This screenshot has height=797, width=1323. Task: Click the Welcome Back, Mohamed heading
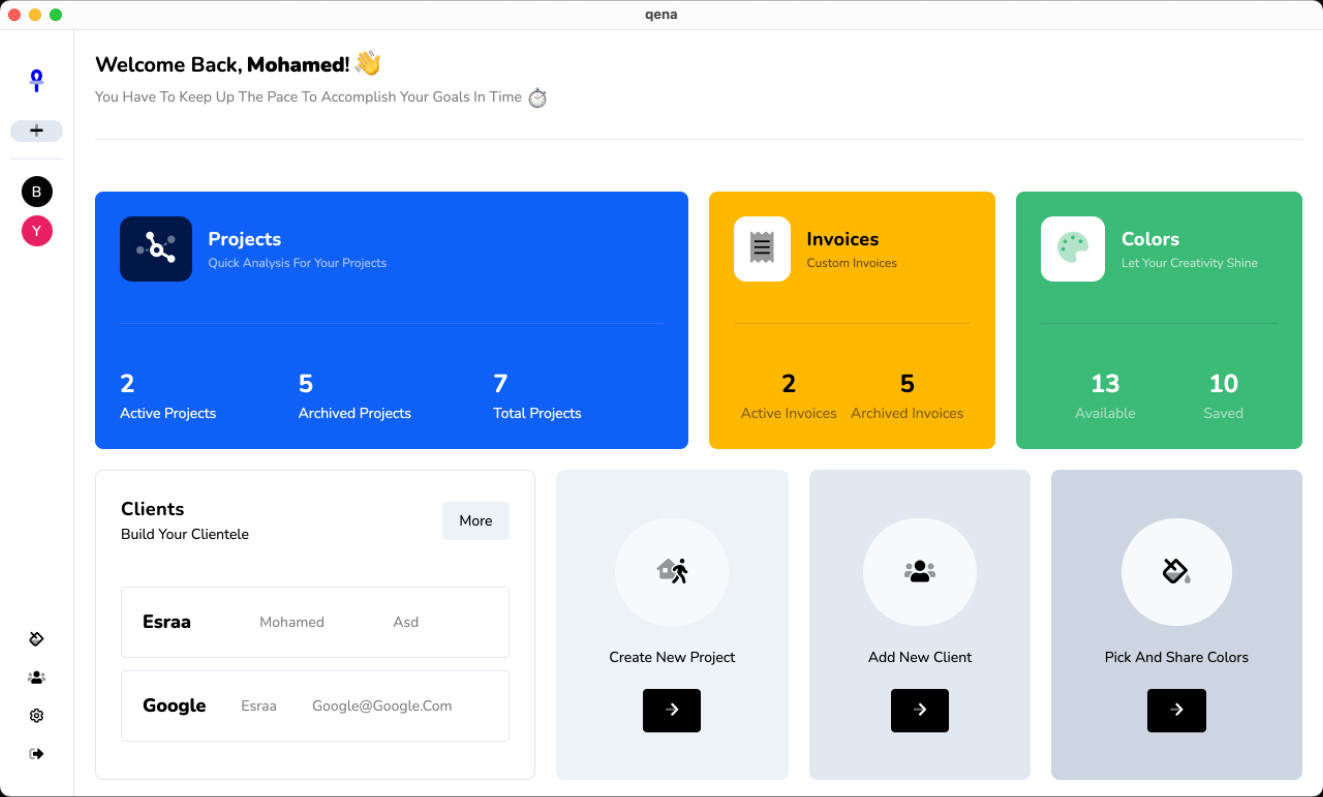[x=222, y=65]
